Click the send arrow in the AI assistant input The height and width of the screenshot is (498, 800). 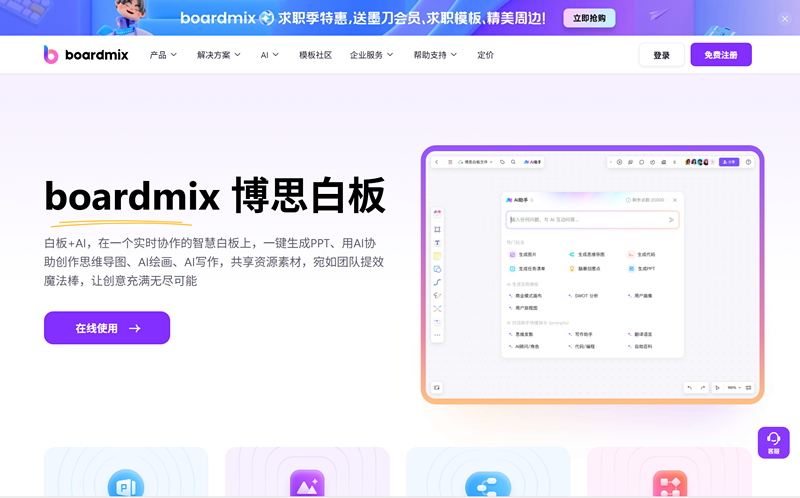[x=671, y=219]
